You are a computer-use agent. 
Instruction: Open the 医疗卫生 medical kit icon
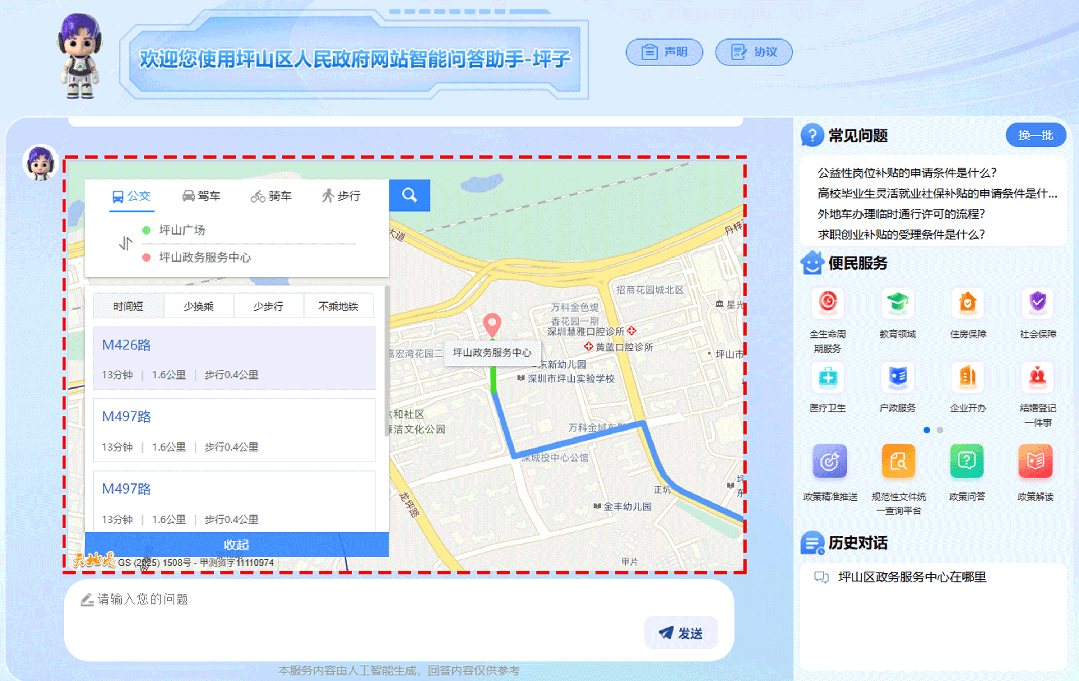[x=827, y=378]
